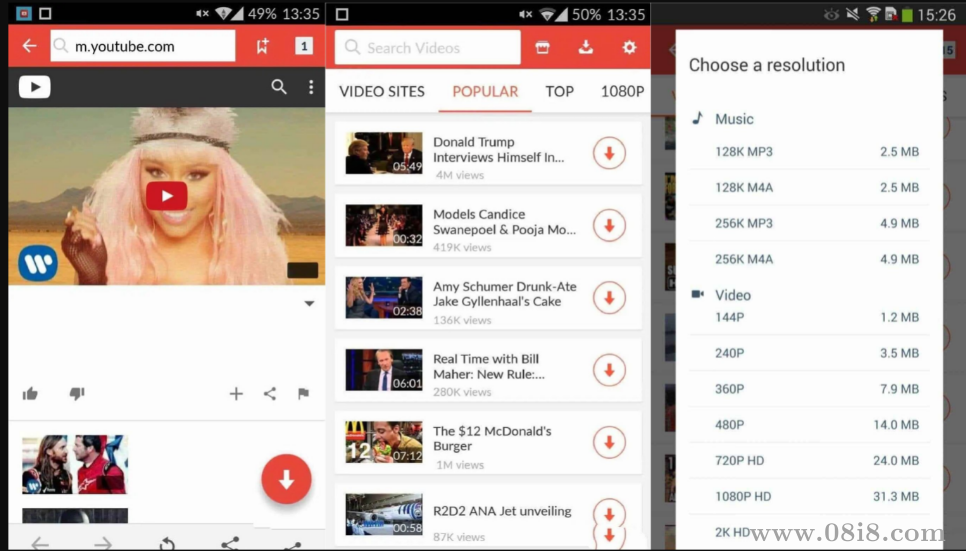Select 256K MP3 music option
The height and width of the screenshot is (551, 966).
coord(809,223)
